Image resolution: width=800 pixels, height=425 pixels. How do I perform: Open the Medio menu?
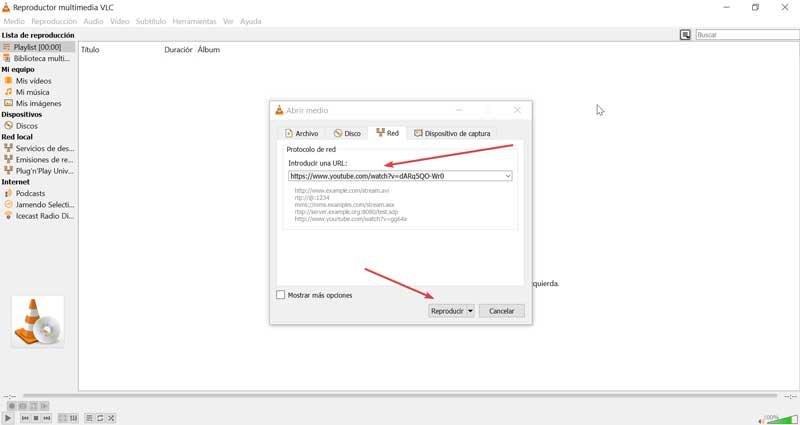pyautogui.click(x=14, y=21)
